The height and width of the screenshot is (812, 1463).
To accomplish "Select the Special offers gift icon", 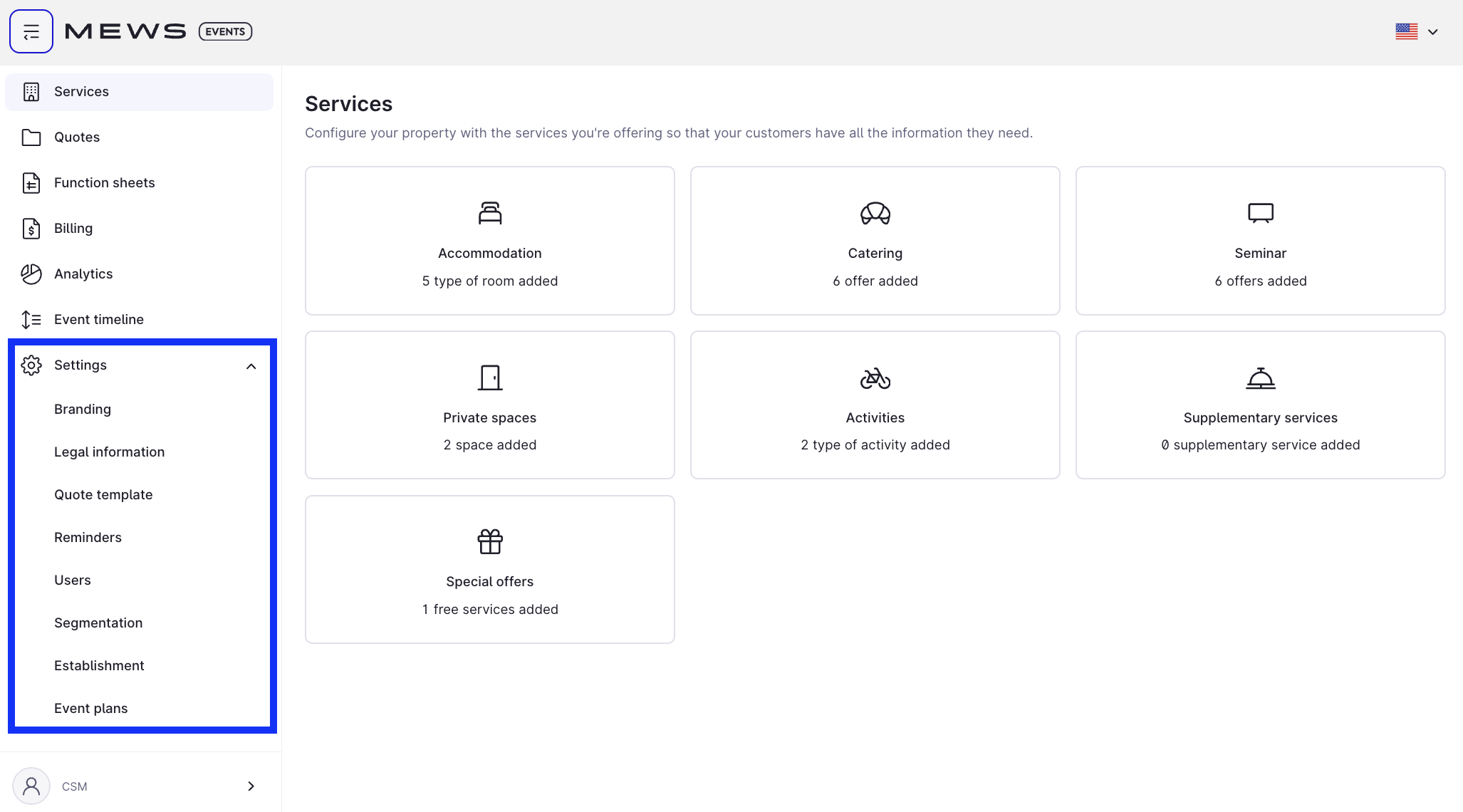I will 489,541.
